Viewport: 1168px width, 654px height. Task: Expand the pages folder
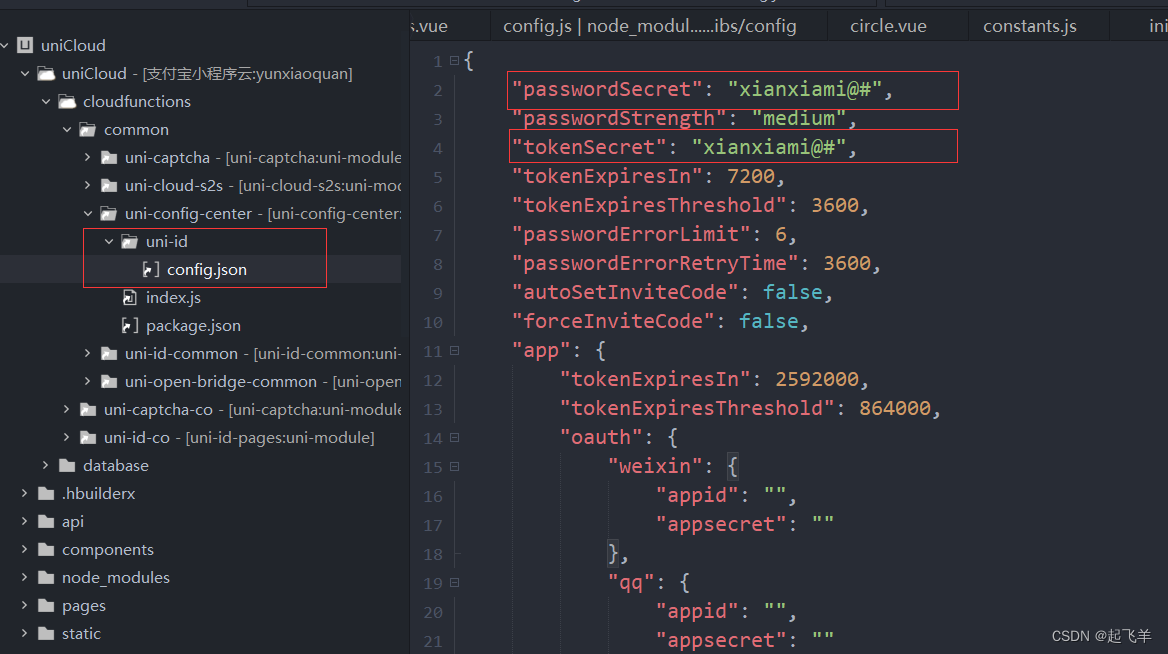(25, 605)
